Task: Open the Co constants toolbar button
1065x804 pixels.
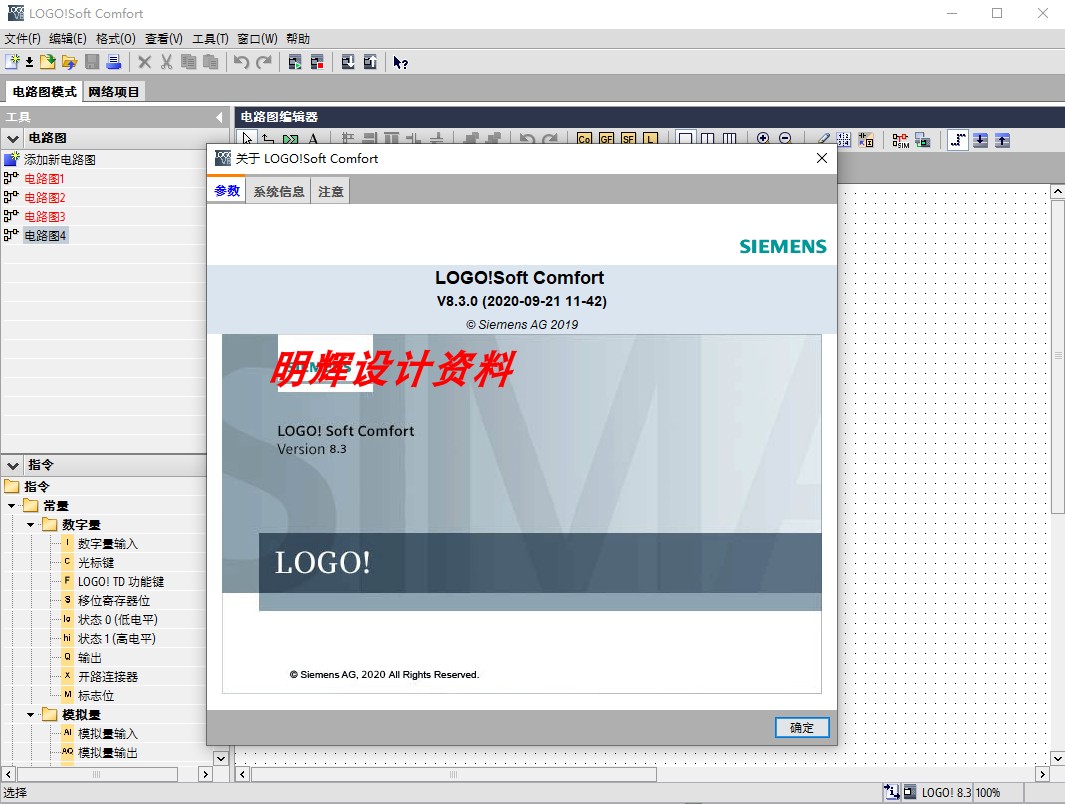Action: [584, 139]
